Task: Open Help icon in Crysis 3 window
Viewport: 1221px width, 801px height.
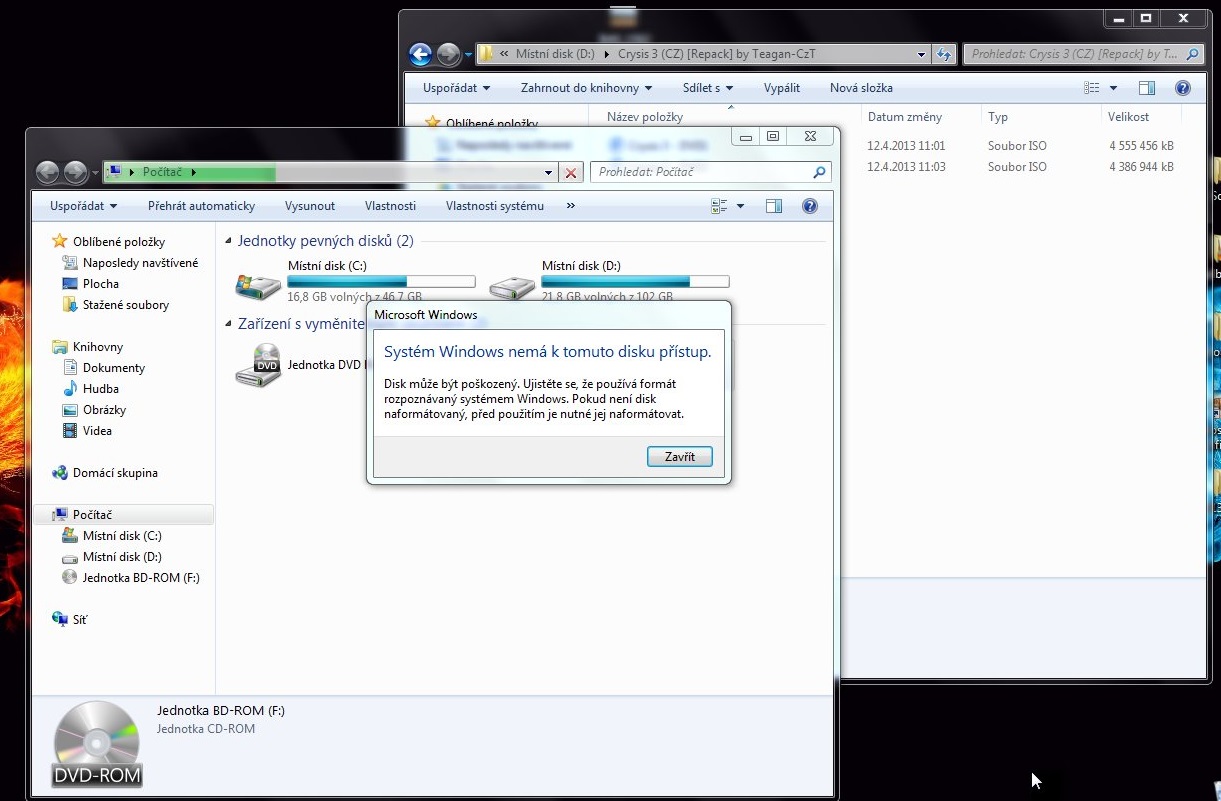Action: (x=1183, y=88)
